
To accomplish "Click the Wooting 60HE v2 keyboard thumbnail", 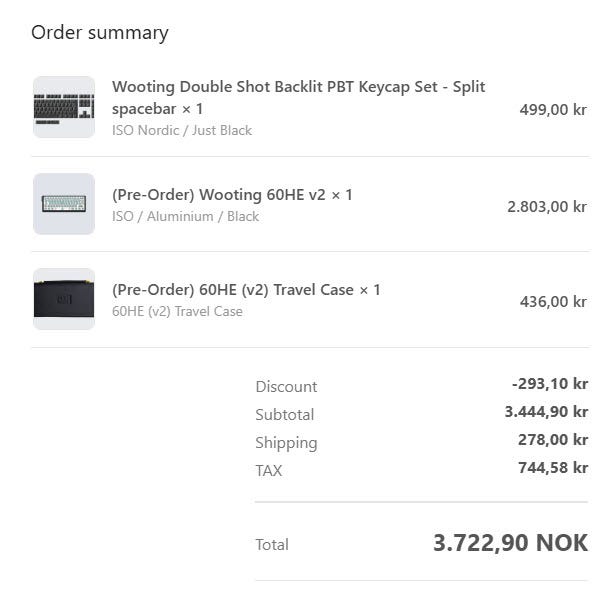I will tap(64, 204).
